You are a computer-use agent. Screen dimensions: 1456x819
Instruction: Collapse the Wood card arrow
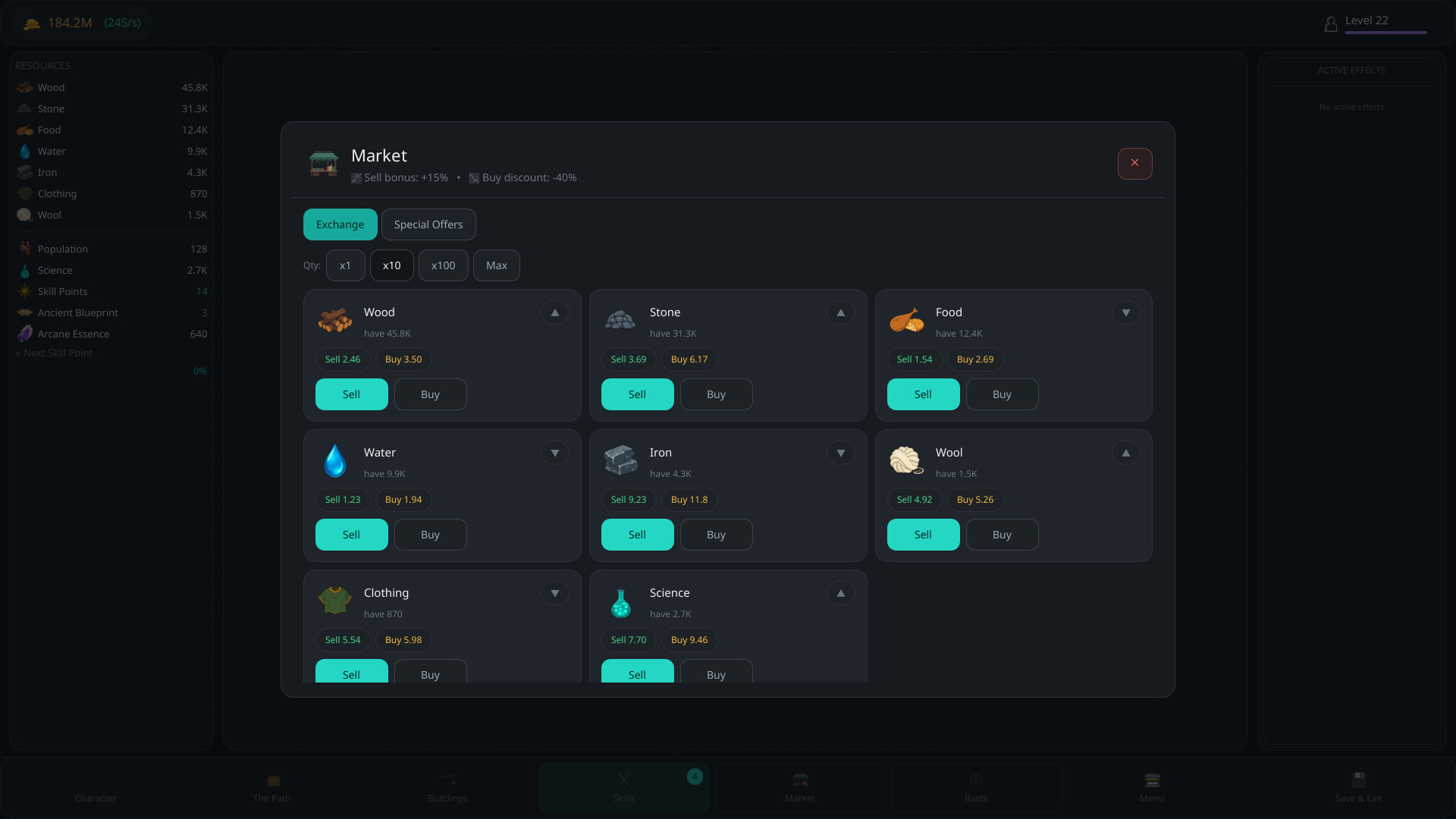point(555,312)
